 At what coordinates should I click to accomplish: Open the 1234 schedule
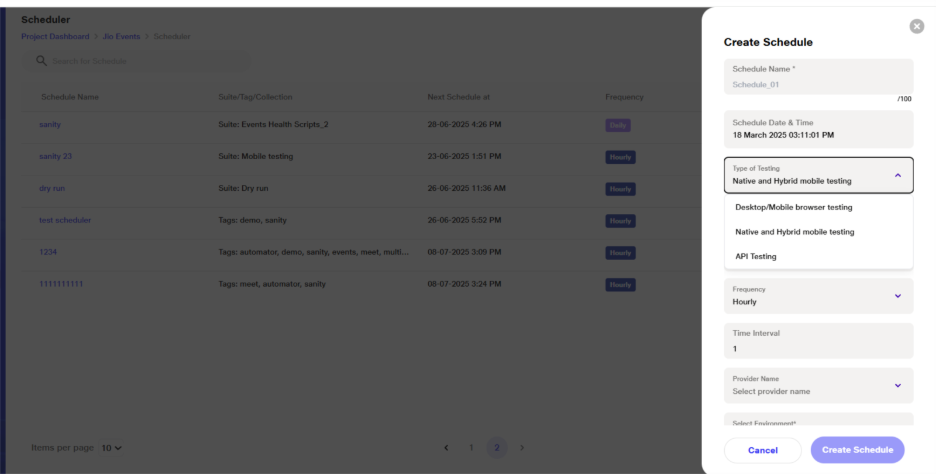coord(48,253)
